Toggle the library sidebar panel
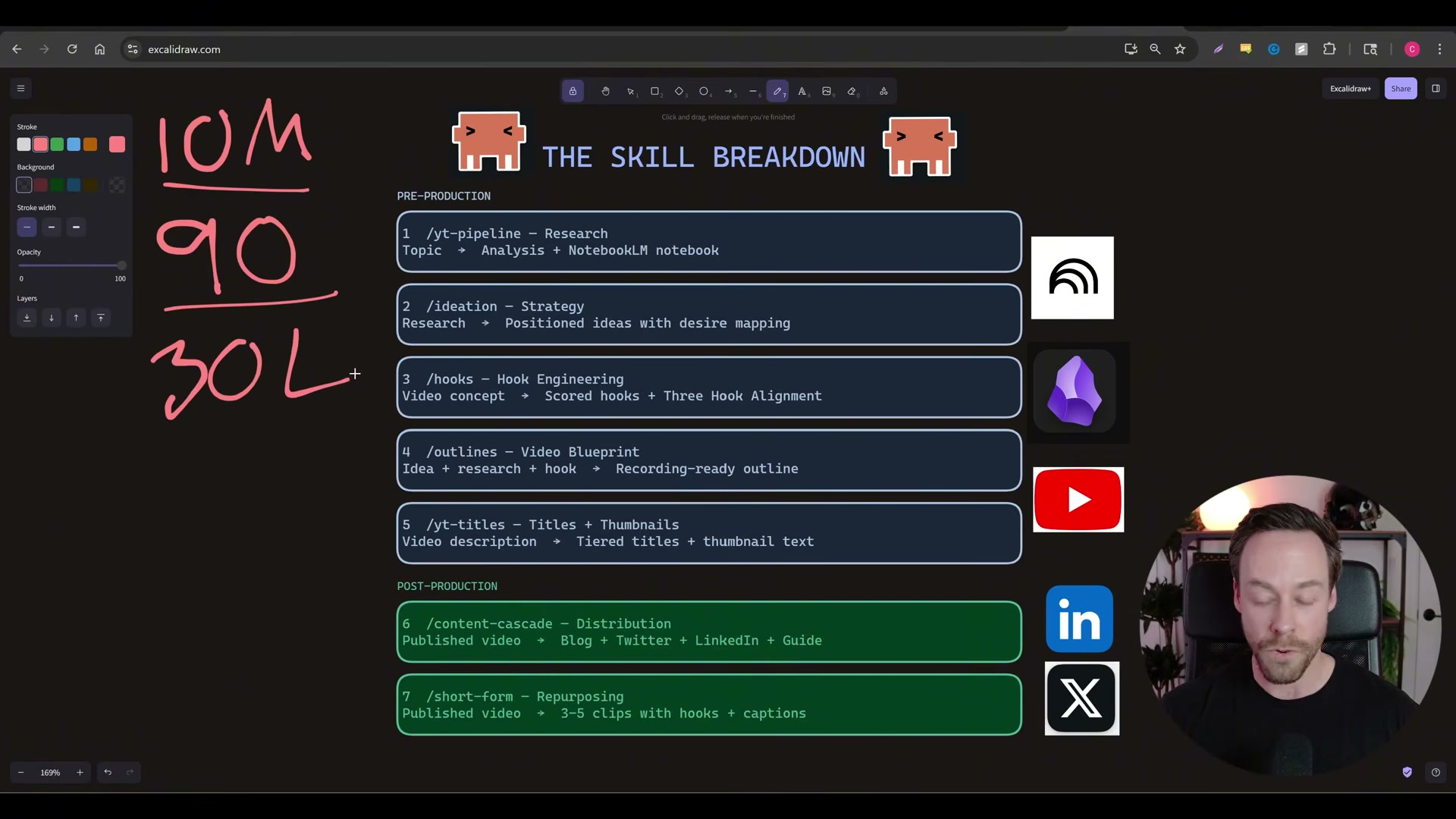Image resolution: width=1456 pixels, height=819 pixels. coord(1436,89)
